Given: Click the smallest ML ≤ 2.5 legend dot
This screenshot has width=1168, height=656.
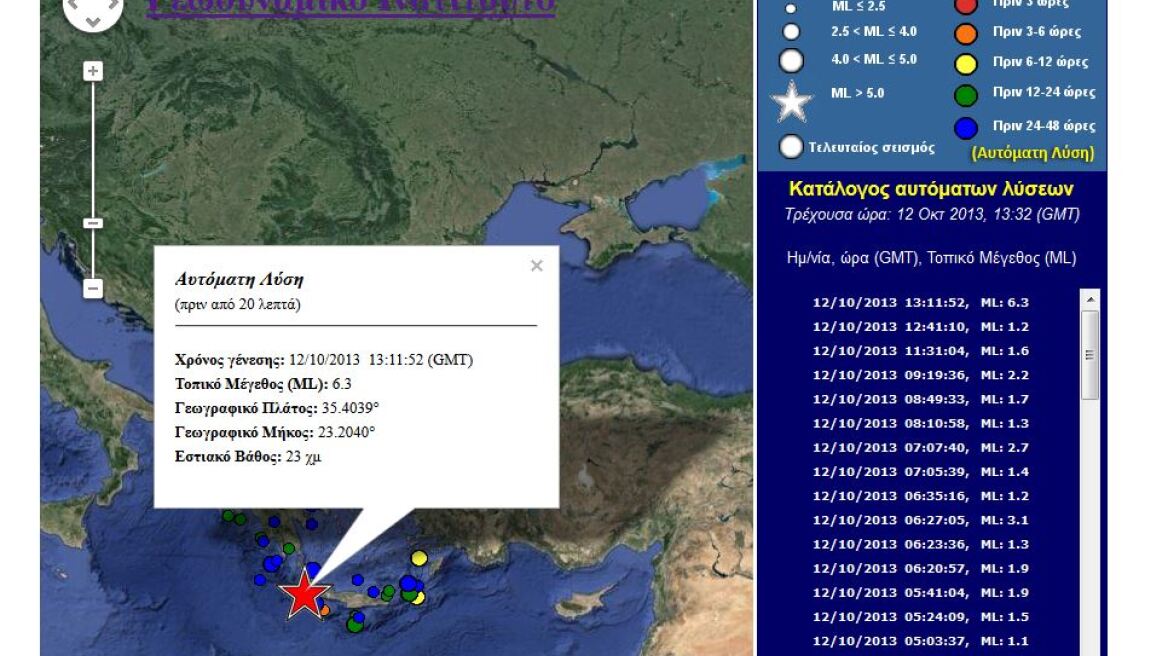Looking at the screenshot, I should click(790, 9).
